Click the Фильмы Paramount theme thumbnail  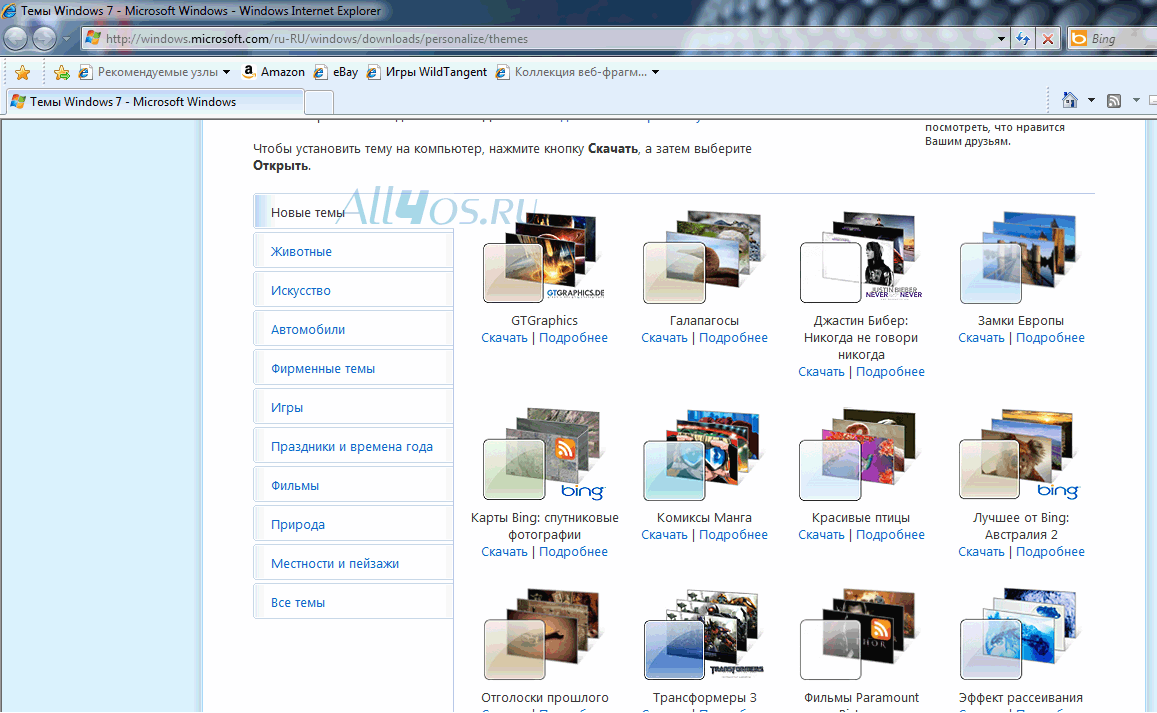pyautogui.click(x=861, y=634)
